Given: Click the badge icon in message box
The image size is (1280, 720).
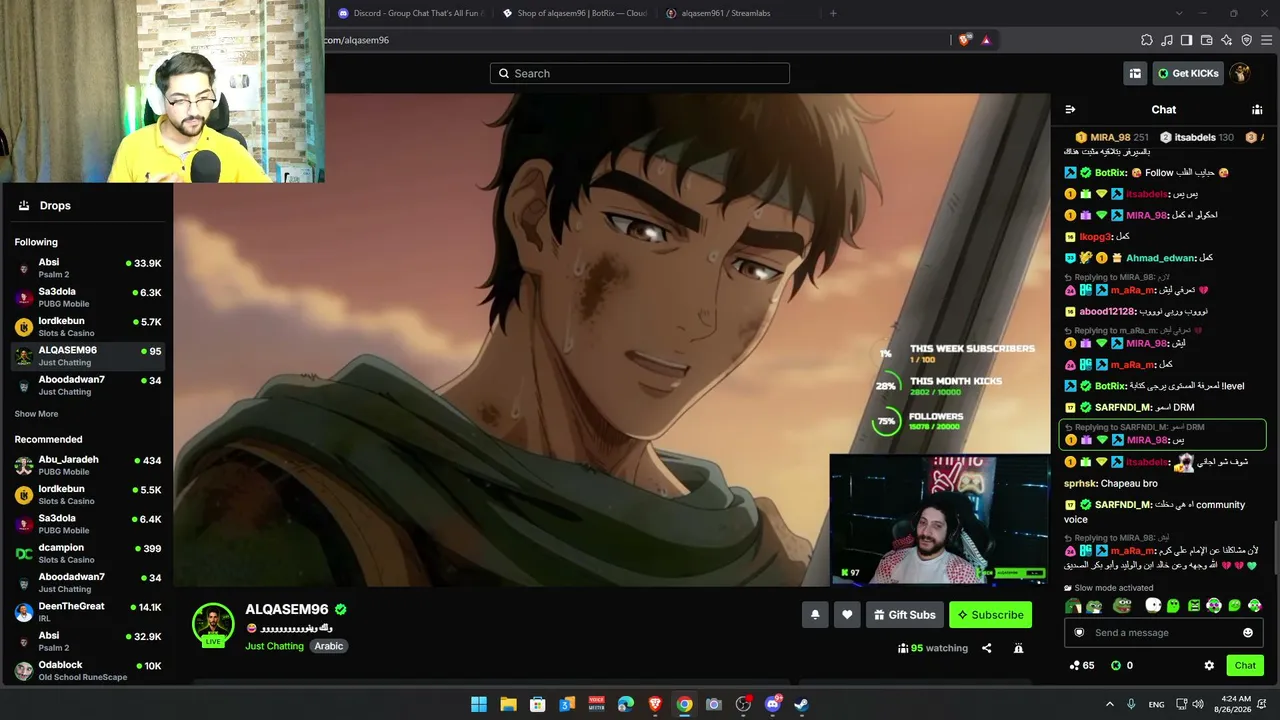Looking at the screenshot, I should (1079, 632).
